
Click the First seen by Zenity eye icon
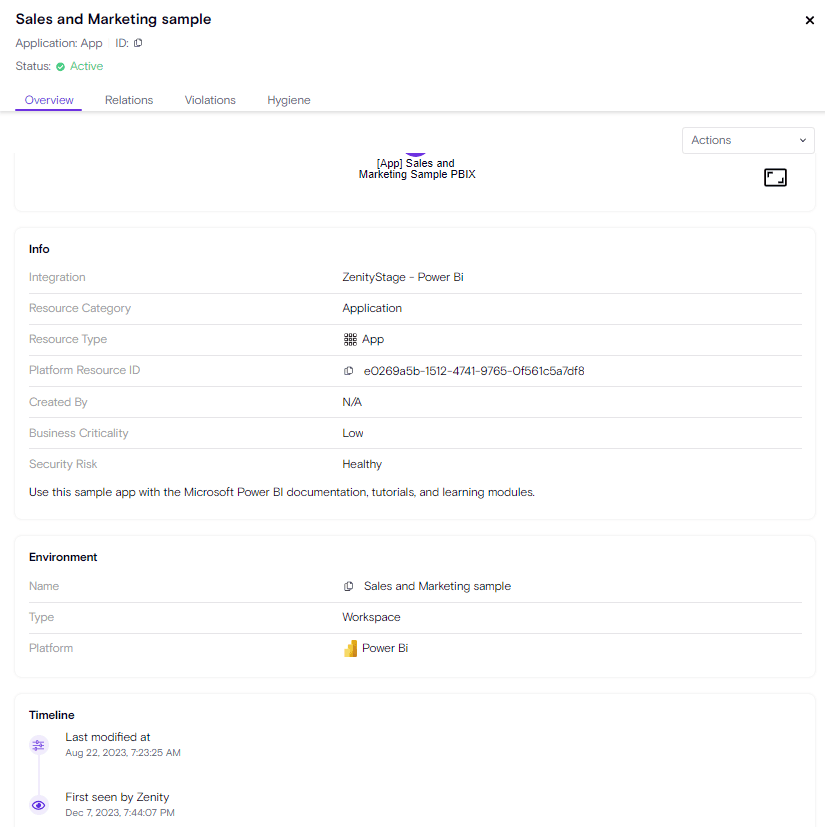39,805
